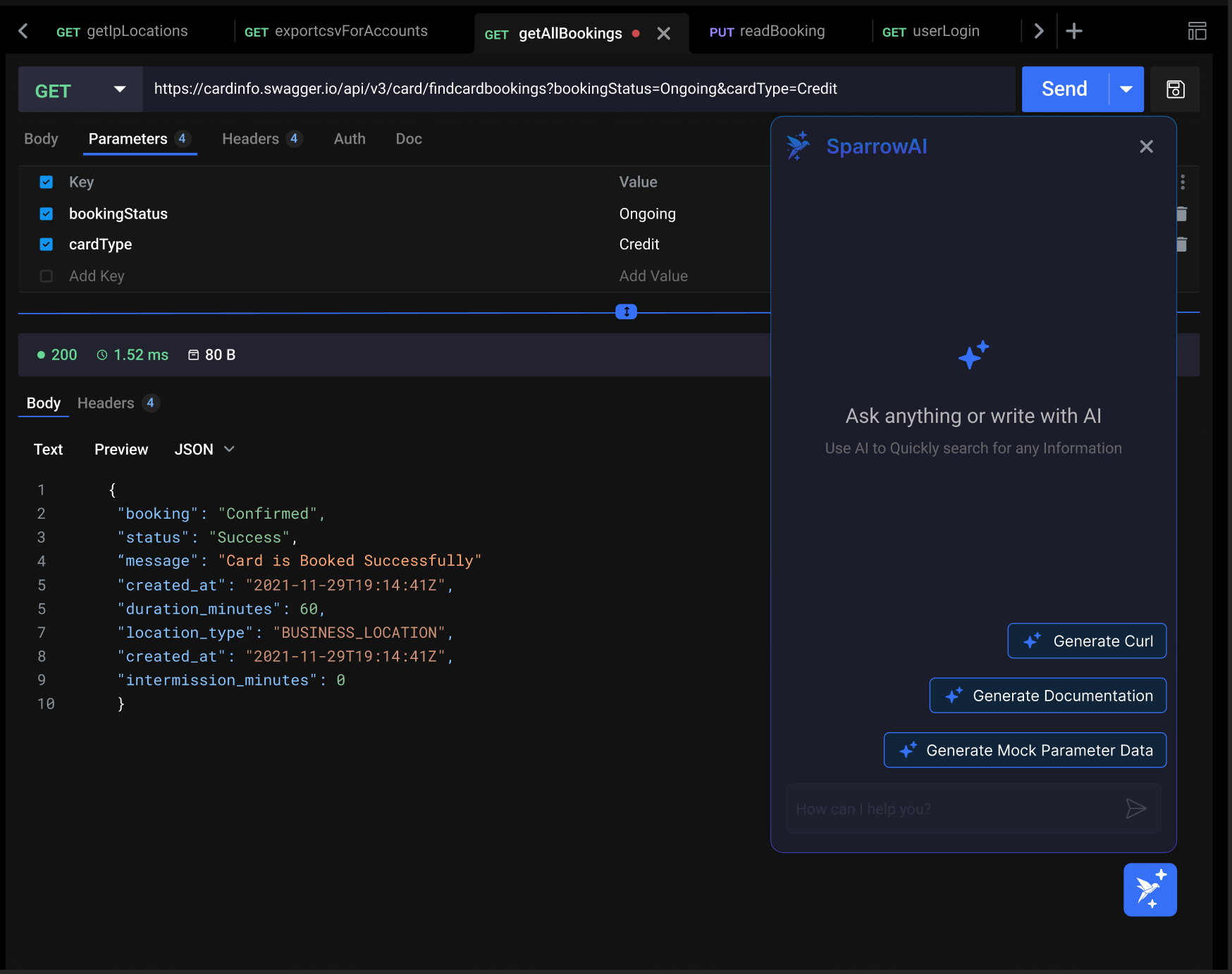Select the Parameters tab
The width and height of the screenshot is (1232, 974).
[x=140, y=139]
